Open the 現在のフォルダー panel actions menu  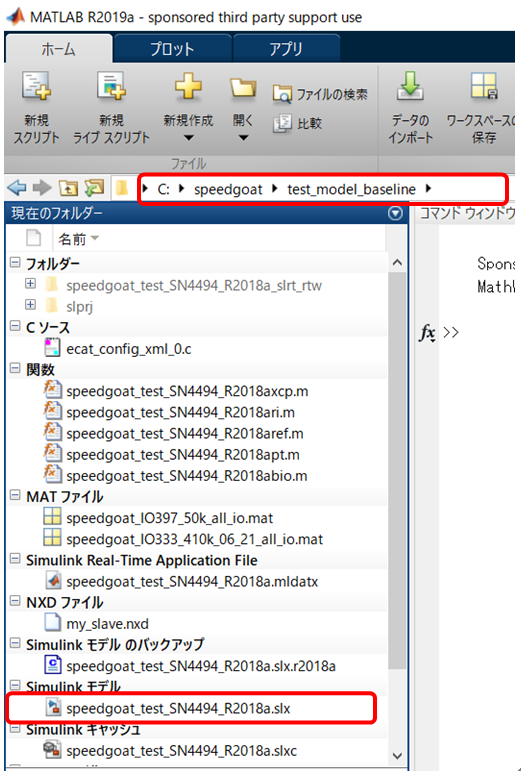(x=395, y=213)
